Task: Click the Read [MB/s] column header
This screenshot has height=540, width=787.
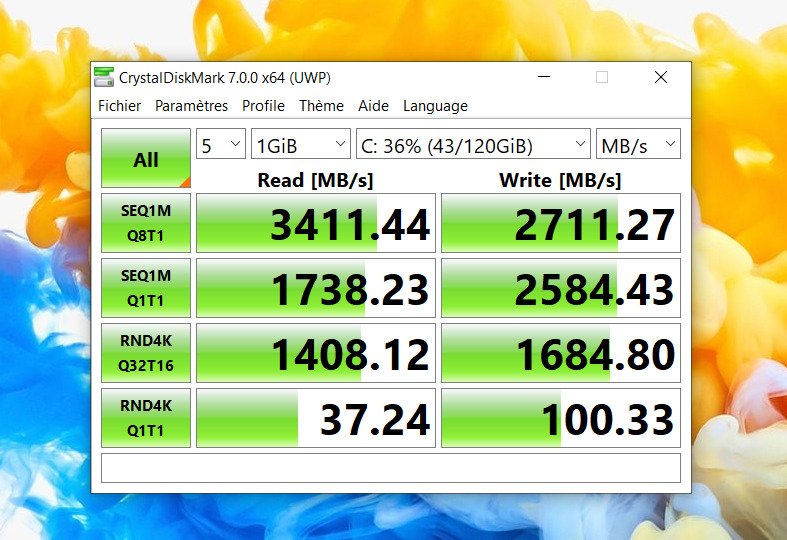Action: [315, 180]
